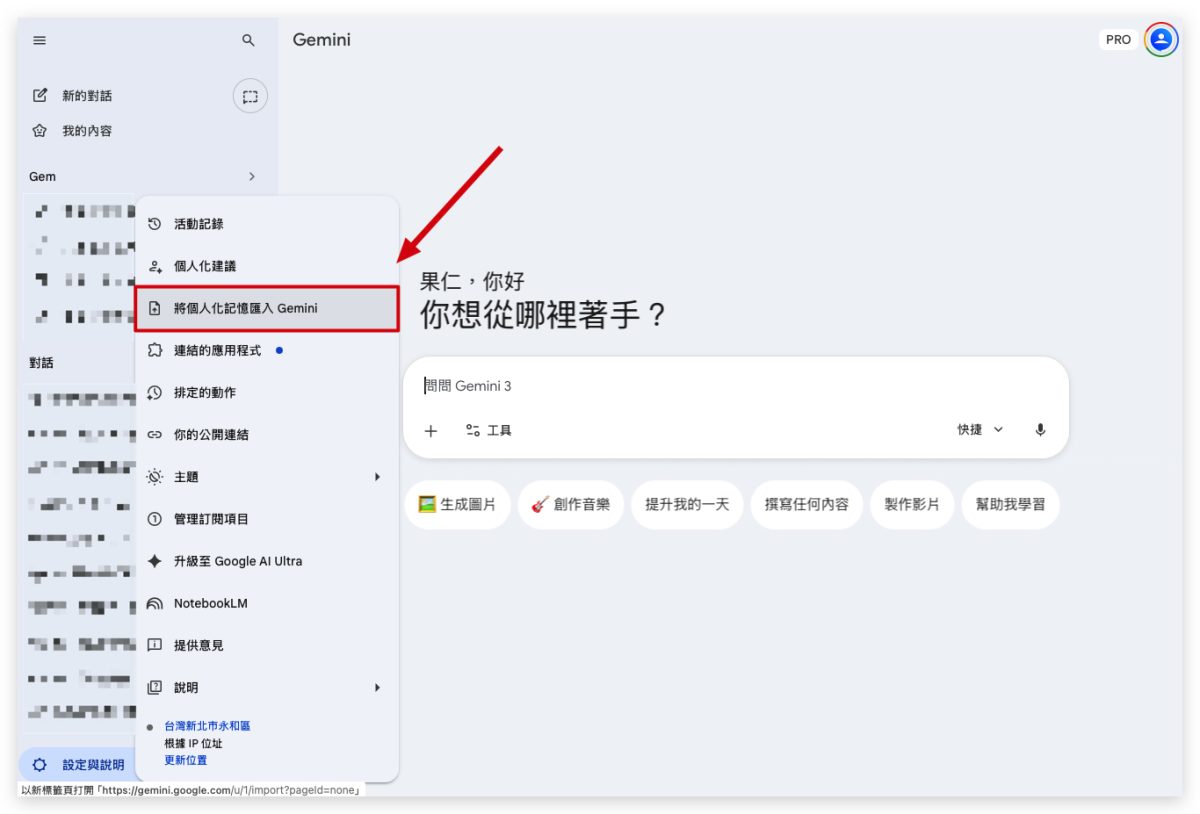The image size is (1200, 814).
Task: Click the plus icon to add files
Action: pos(431,431)
